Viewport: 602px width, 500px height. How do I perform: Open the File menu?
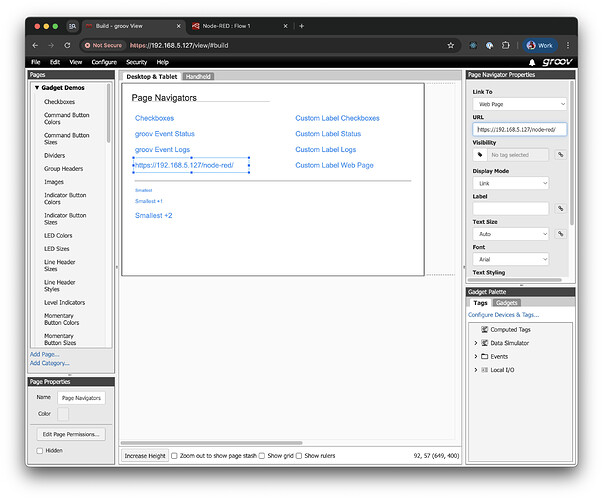pyautogui.click(x=36, y=62)
